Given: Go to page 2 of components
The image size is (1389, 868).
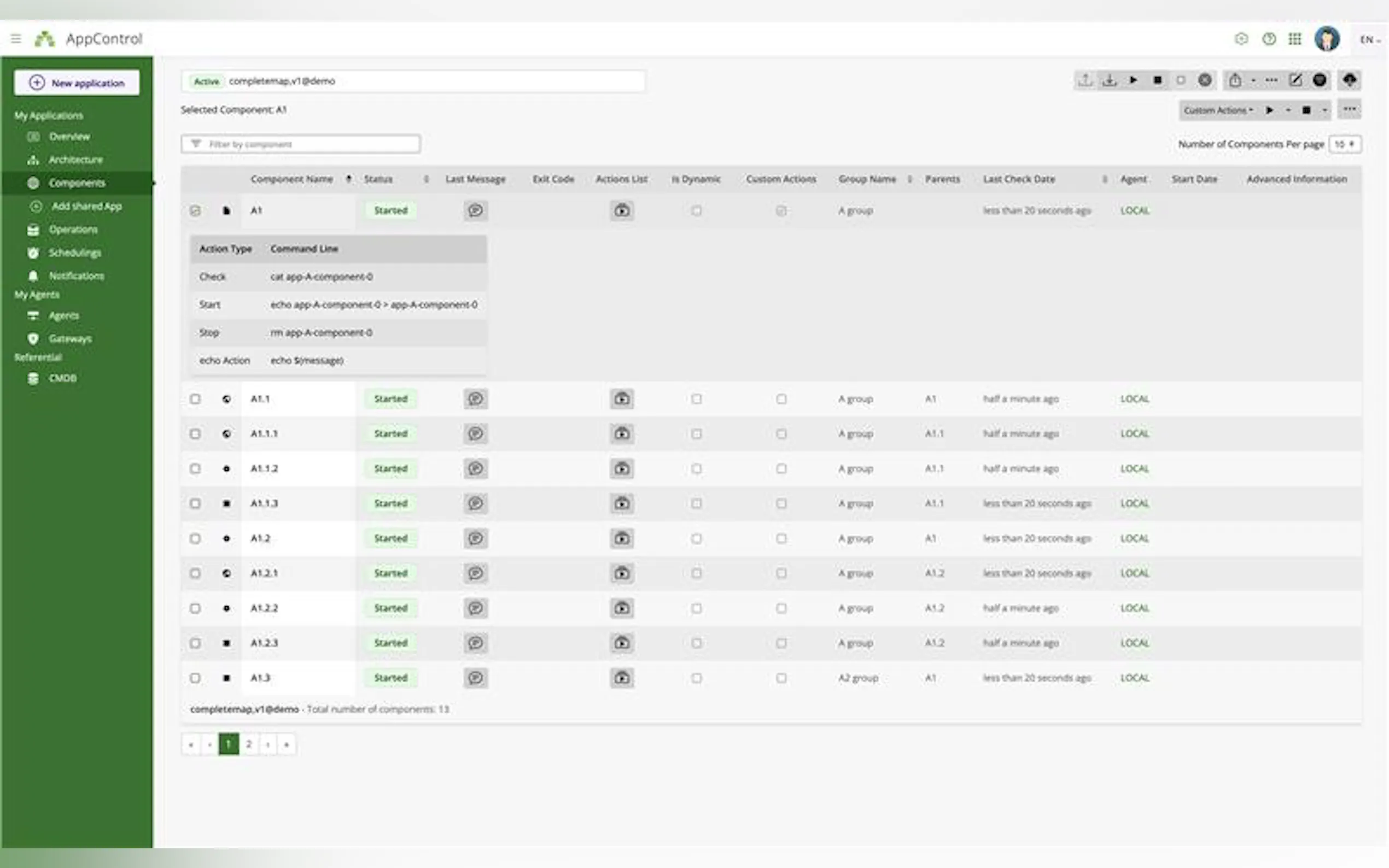Looking at the screenshot, I should (x=249, y=744).
